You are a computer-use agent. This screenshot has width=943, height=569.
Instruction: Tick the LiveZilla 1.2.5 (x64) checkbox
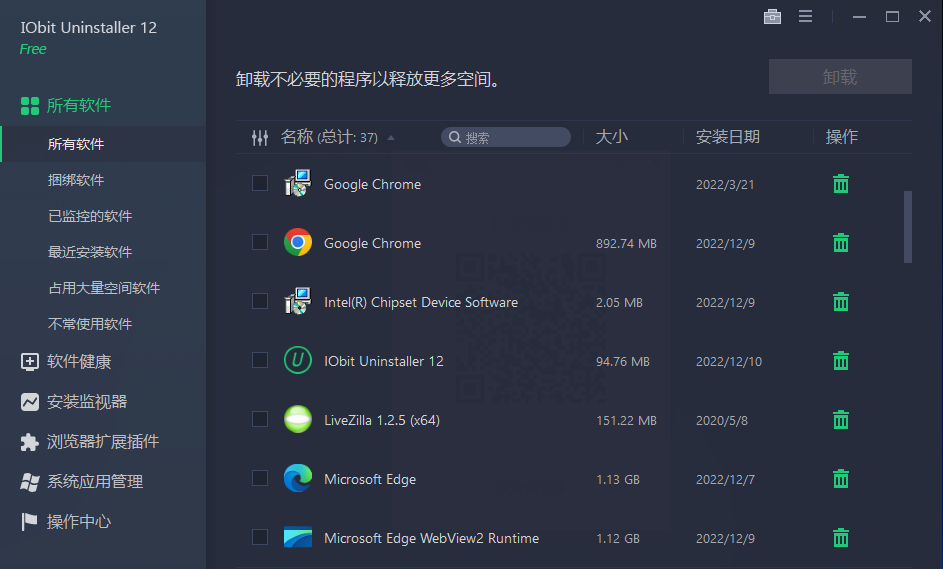(260, 419)
